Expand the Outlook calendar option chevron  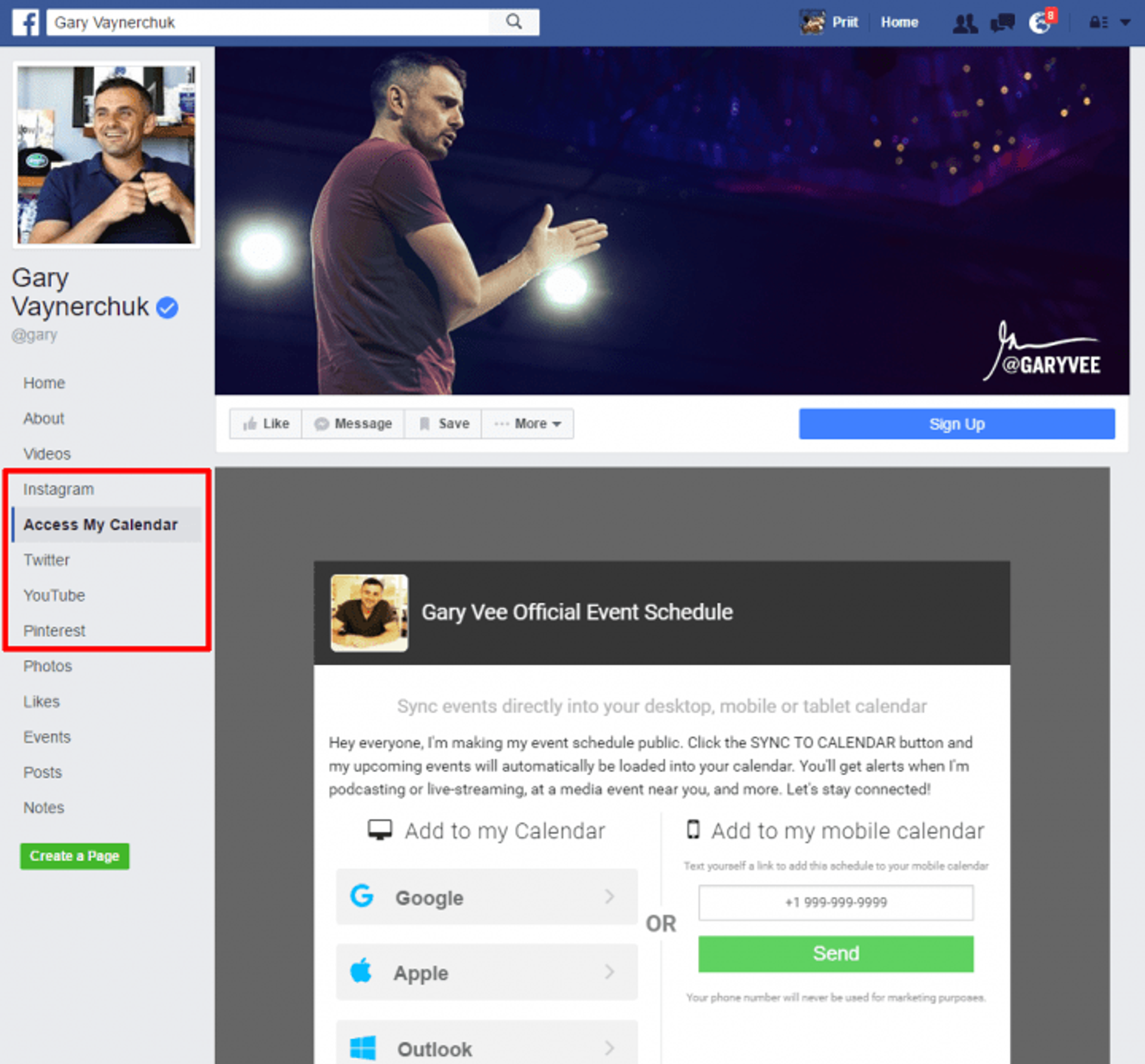609,1048
